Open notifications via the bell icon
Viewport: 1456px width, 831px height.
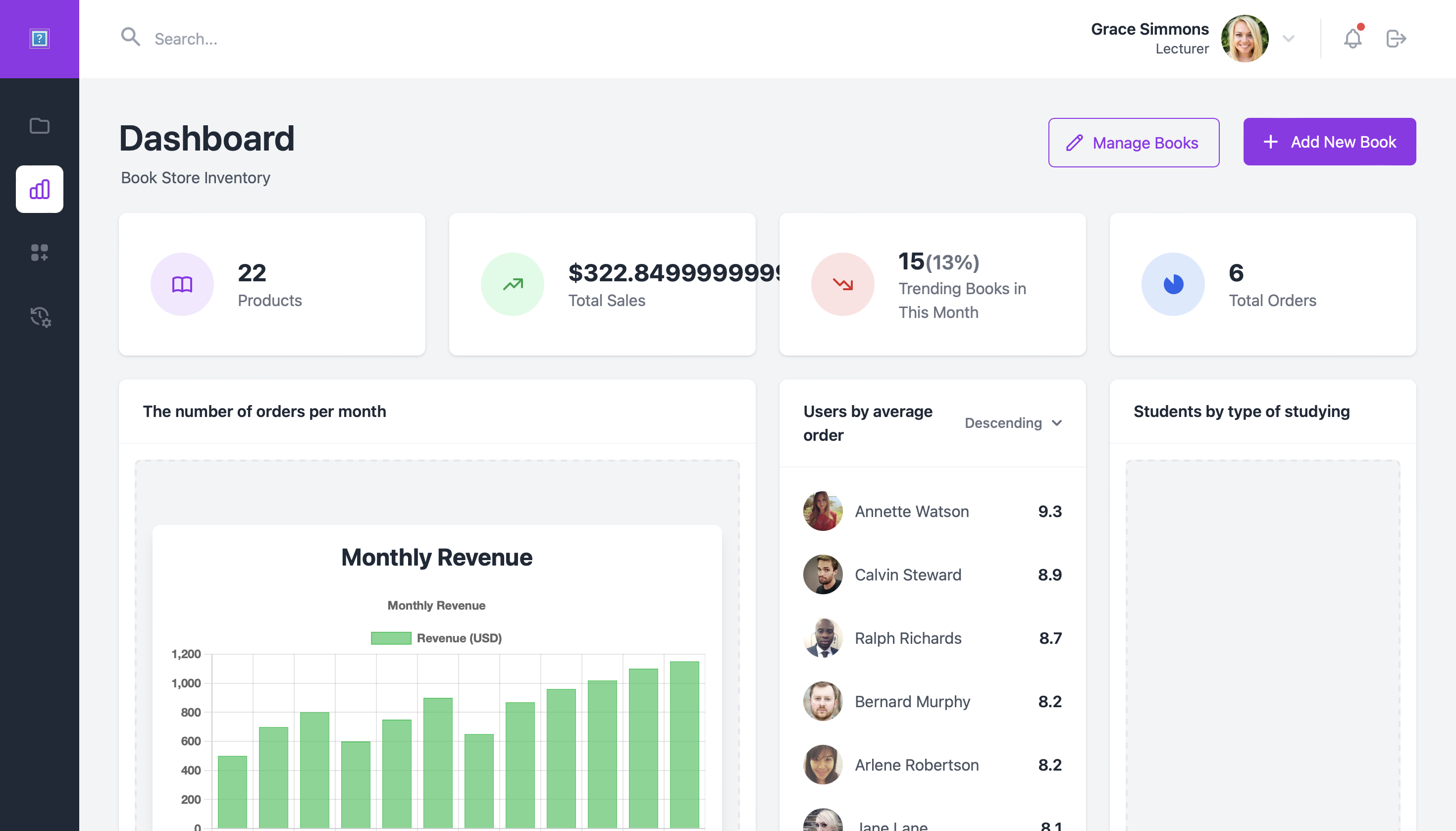click(x=1352, y=38)
